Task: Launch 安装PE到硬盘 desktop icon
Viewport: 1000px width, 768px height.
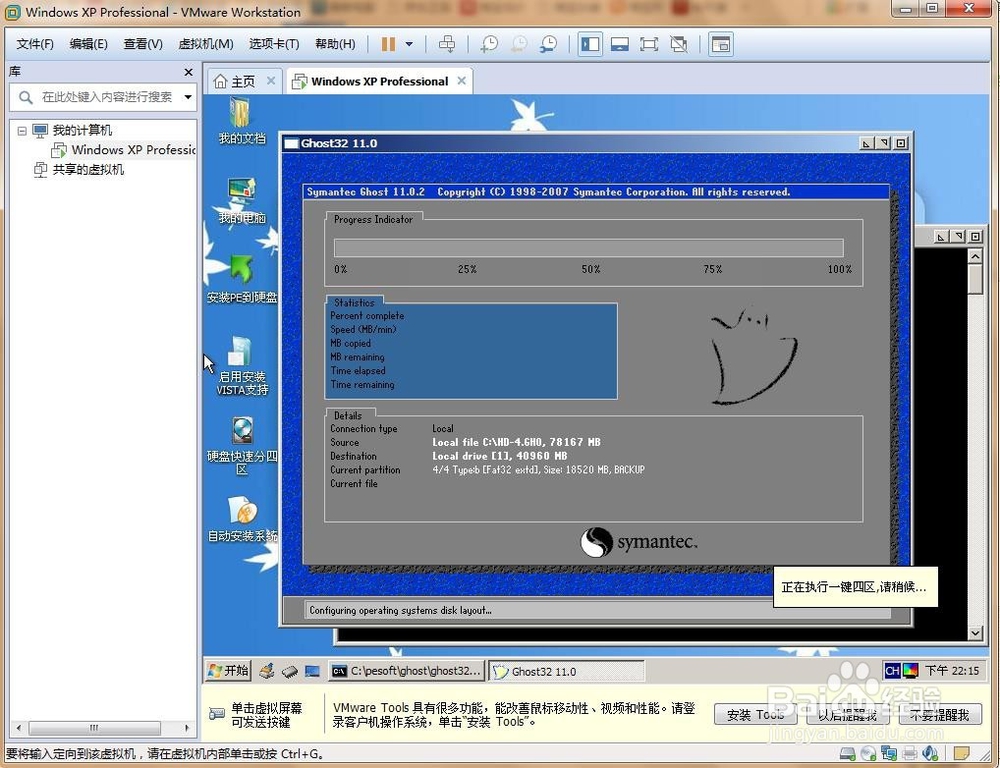Action: click(x=242, y=279)
